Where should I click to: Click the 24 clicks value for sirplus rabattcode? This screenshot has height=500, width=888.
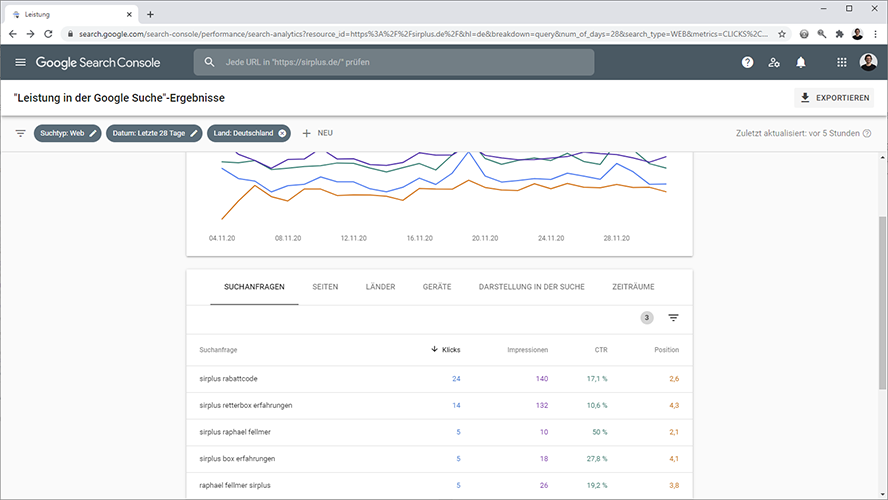coord(456,379)
